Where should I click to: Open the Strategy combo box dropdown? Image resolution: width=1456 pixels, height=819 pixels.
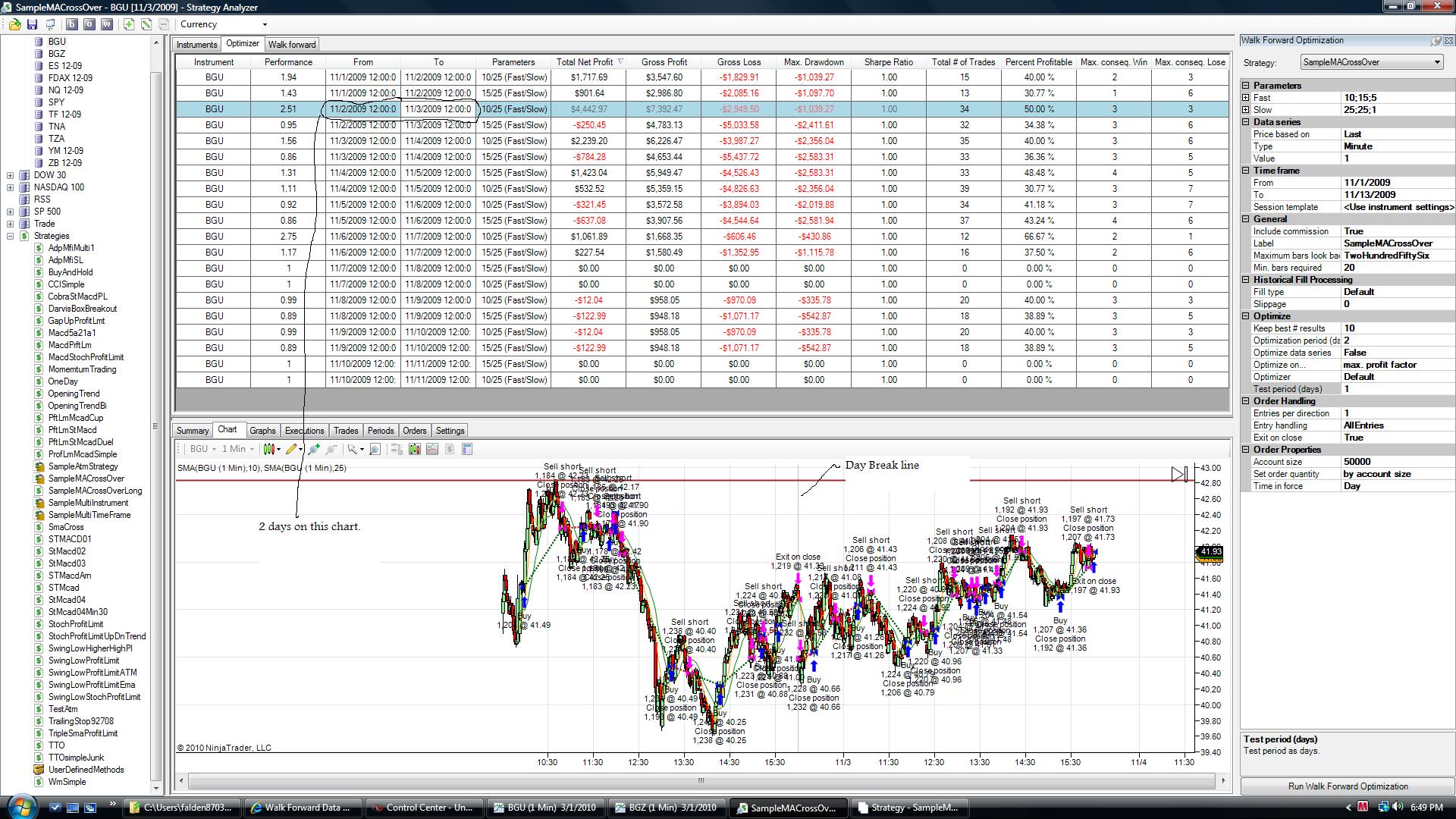(x=1436, y=62)
